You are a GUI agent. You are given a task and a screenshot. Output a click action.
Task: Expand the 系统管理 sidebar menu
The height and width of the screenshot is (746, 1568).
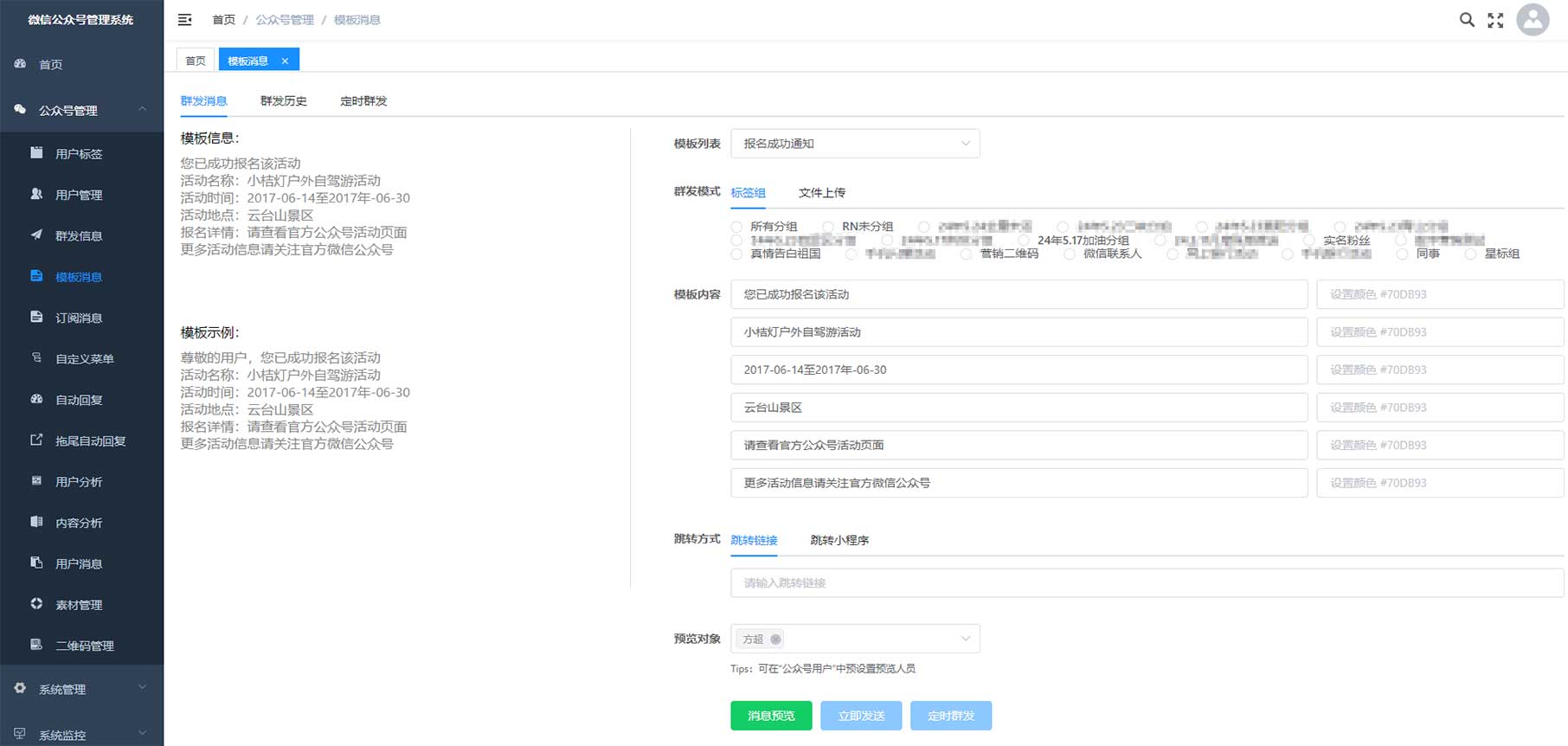click(81, 689)
